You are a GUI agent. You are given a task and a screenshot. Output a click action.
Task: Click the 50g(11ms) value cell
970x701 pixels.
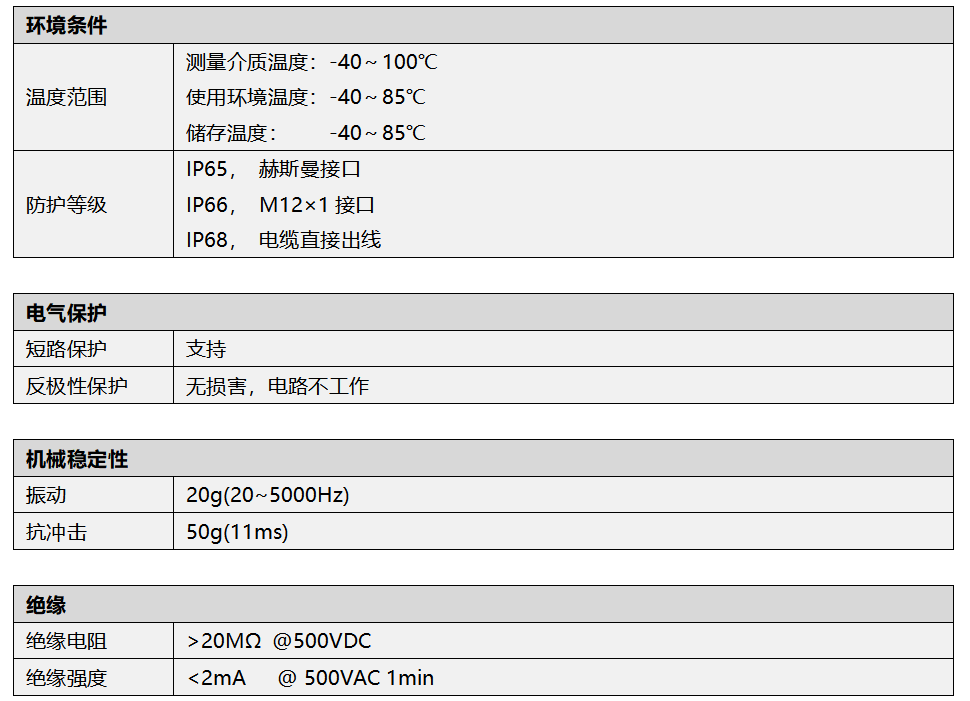click(237, 532)
